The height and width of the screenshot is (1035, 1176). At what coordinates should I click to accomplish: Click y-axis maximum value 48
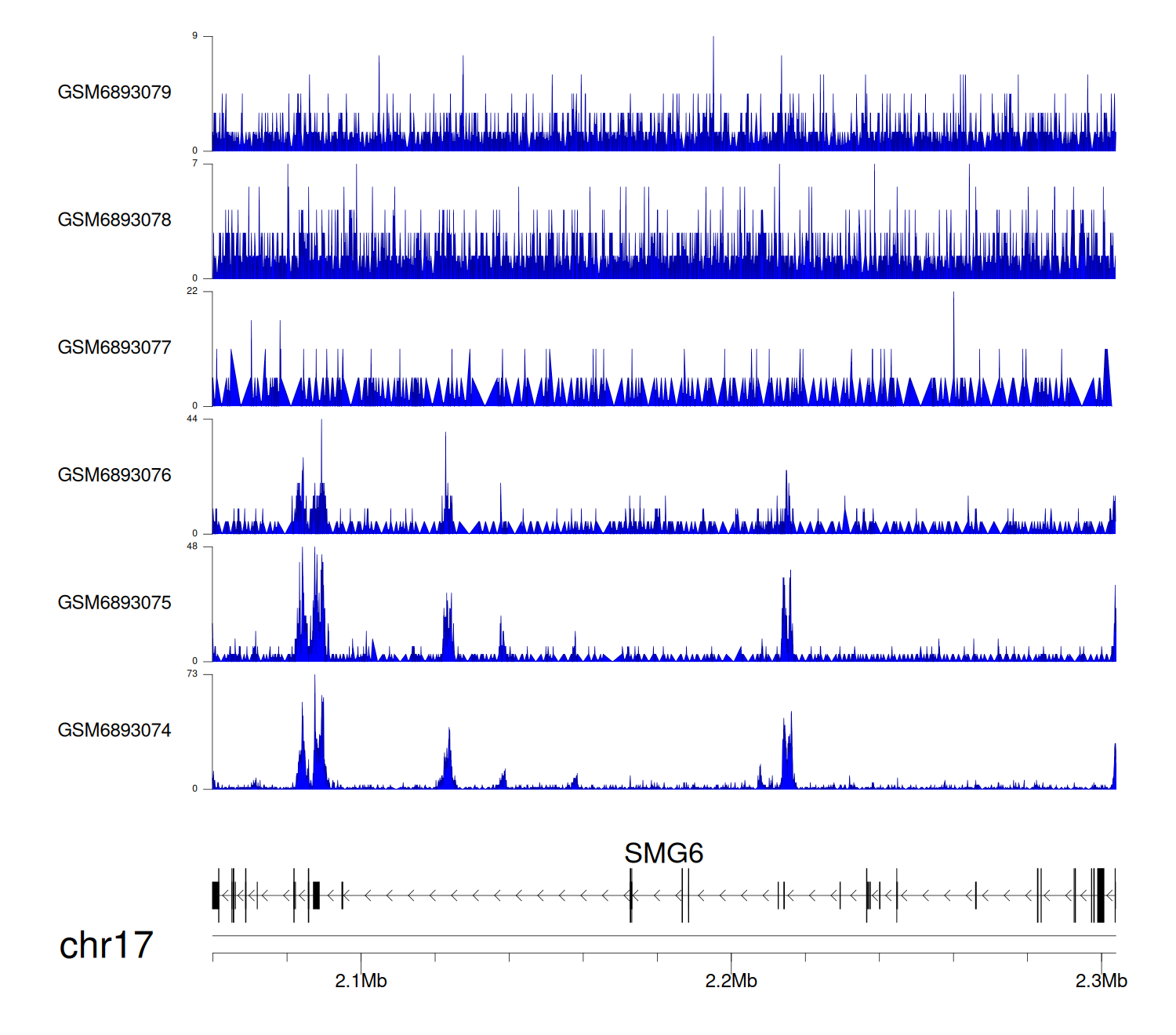pyautogui.click(x=192, y=547)
